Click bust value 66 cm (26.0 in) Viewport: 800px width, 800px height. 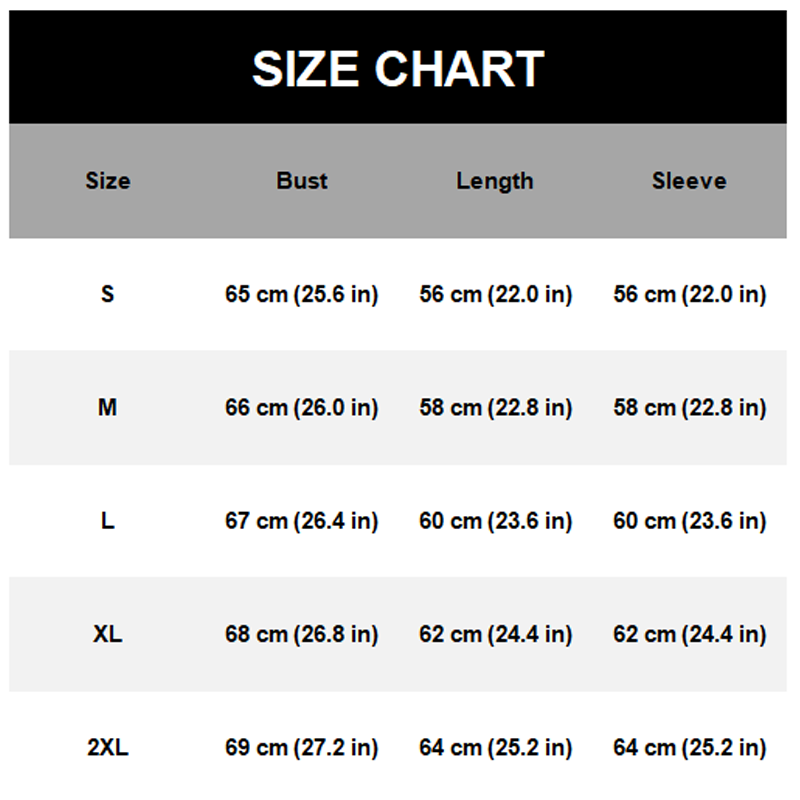pos(302,408)
